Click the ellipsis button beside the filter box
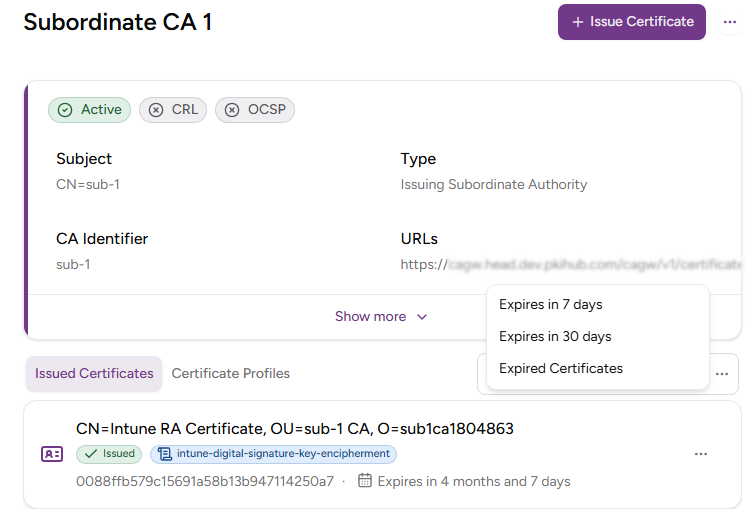Viewport: 754px width, 509px height. tap(722, 374)
